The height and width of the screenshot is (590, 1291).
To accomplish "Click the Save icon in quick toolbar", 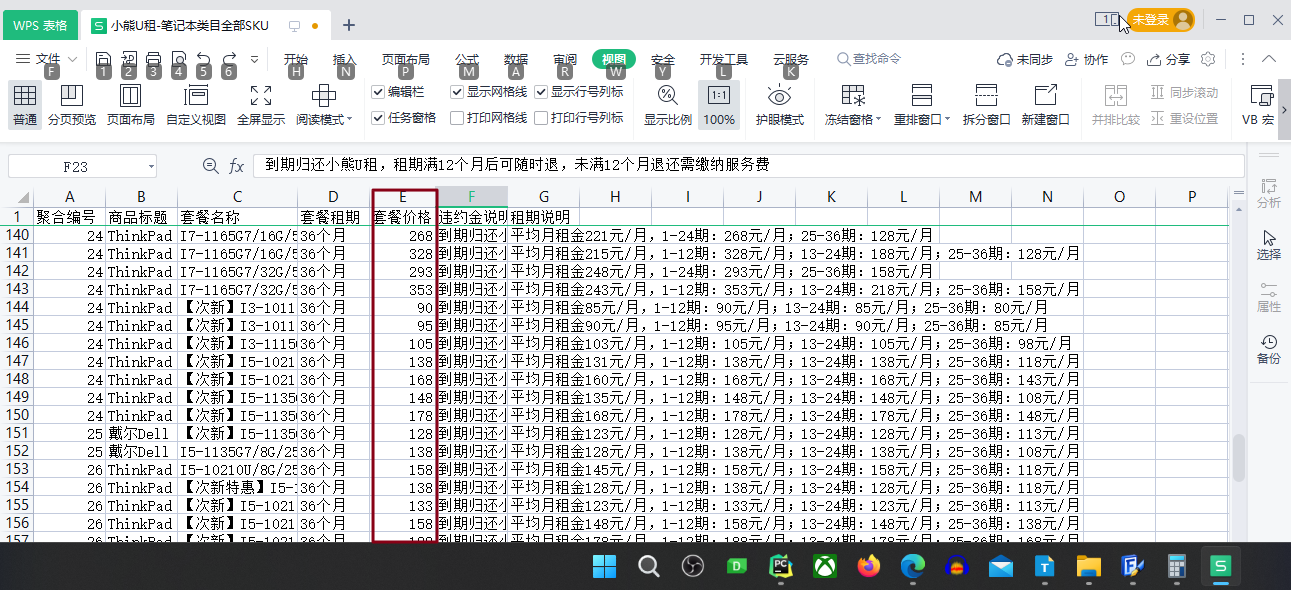I will click(103, 59).
